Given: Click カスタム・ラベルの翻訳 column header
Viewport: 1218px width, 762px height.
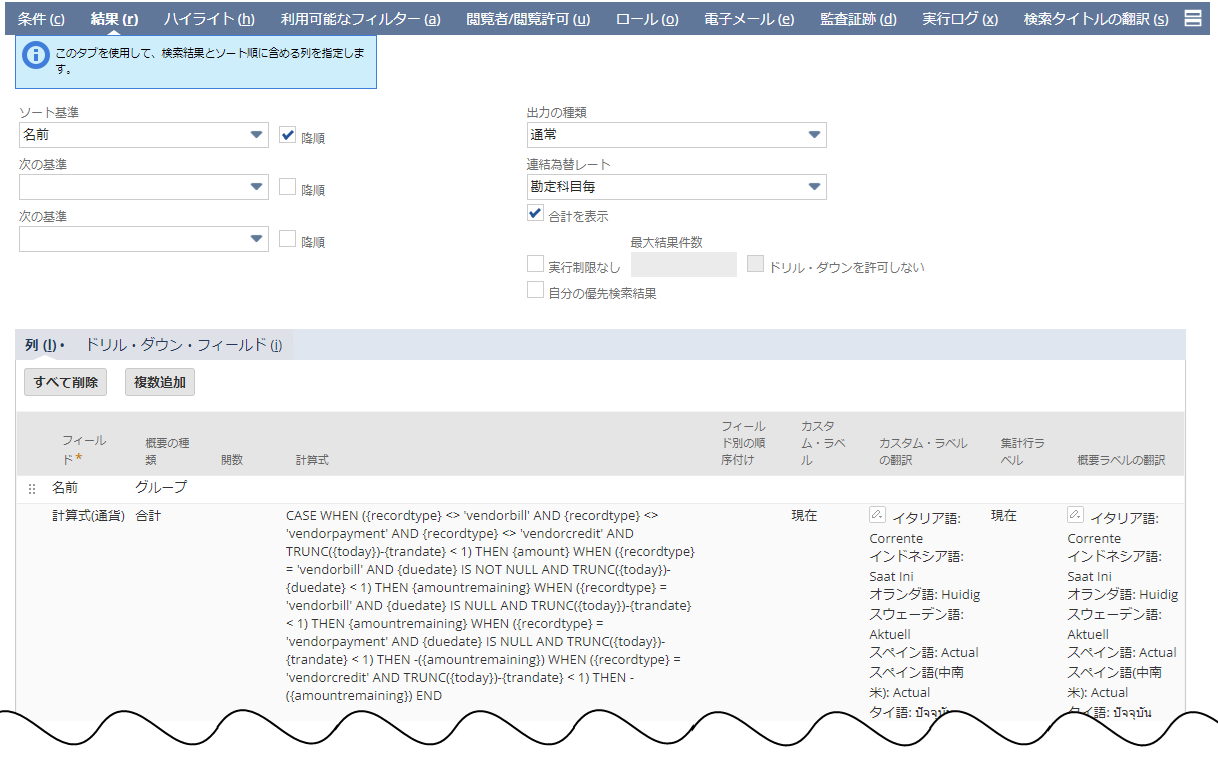Looking at the screenshot, I should [x=923, y=452].
